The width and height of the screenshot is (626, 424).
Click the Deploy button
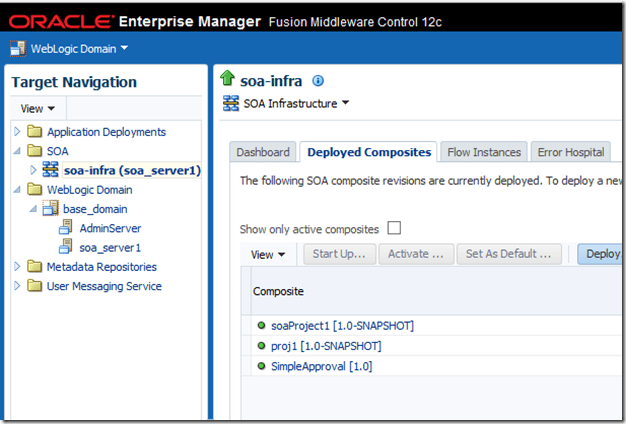601,254
